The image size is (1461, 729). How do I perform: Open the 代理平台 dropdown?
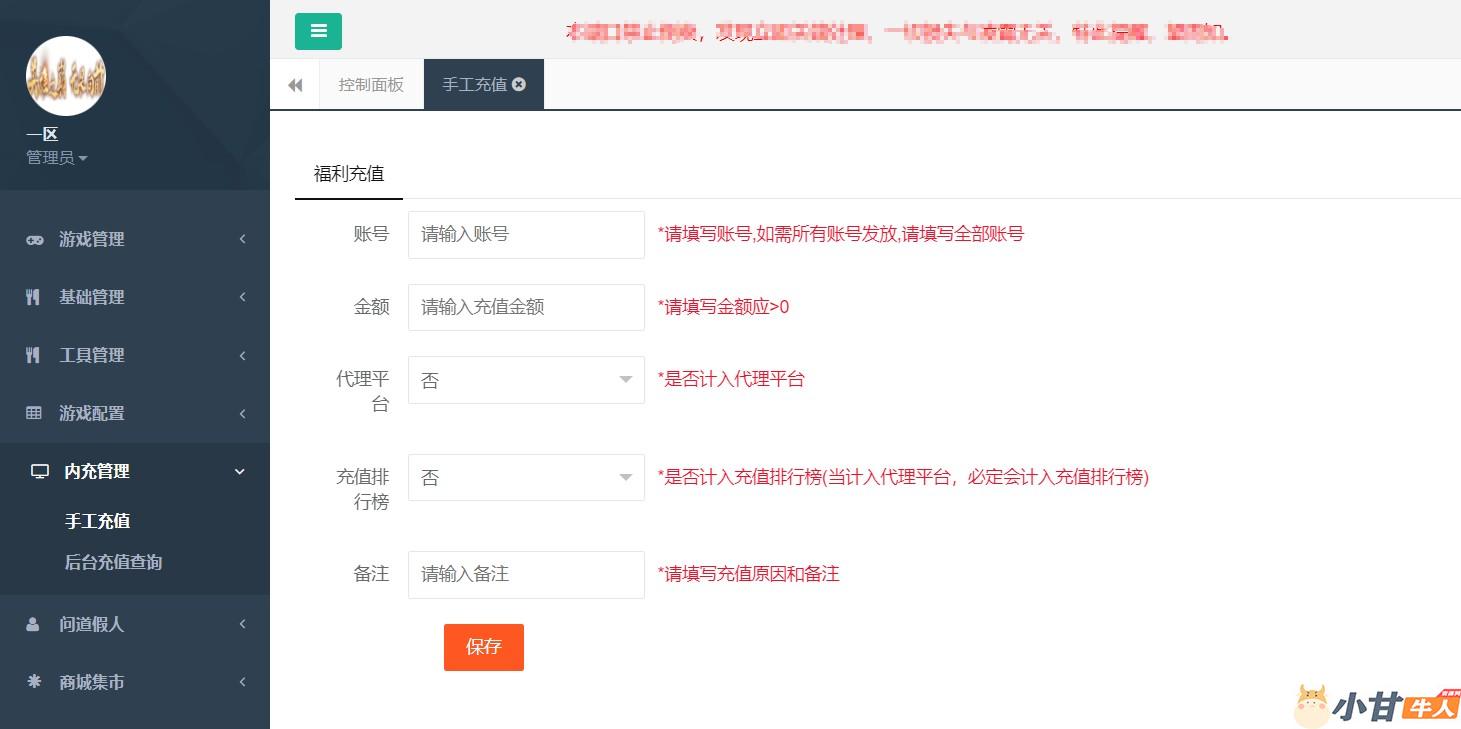point(526,380)
